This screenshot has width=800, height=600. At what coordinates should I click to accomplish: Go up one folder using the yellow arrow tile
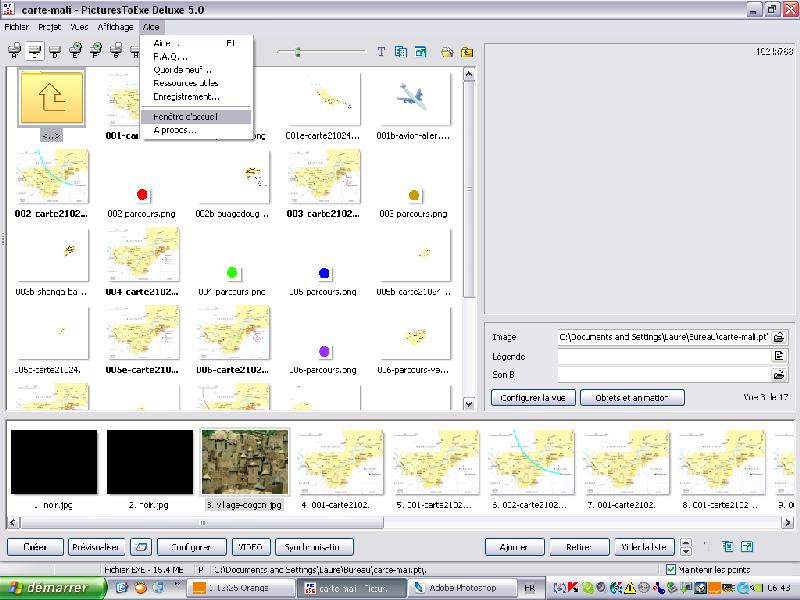51,97
